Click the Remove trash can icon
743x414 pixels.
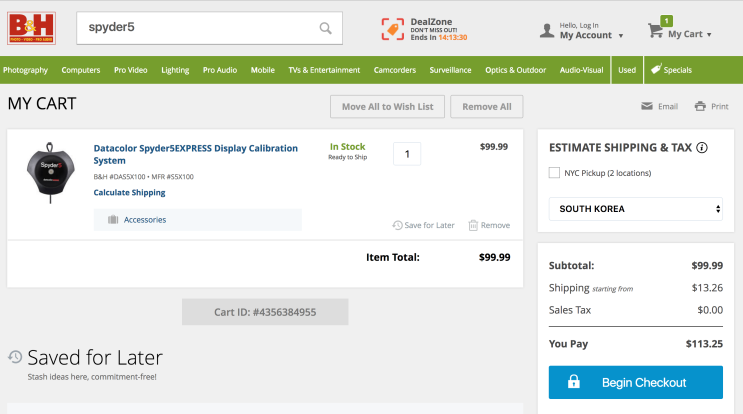[x=473, y=225]
